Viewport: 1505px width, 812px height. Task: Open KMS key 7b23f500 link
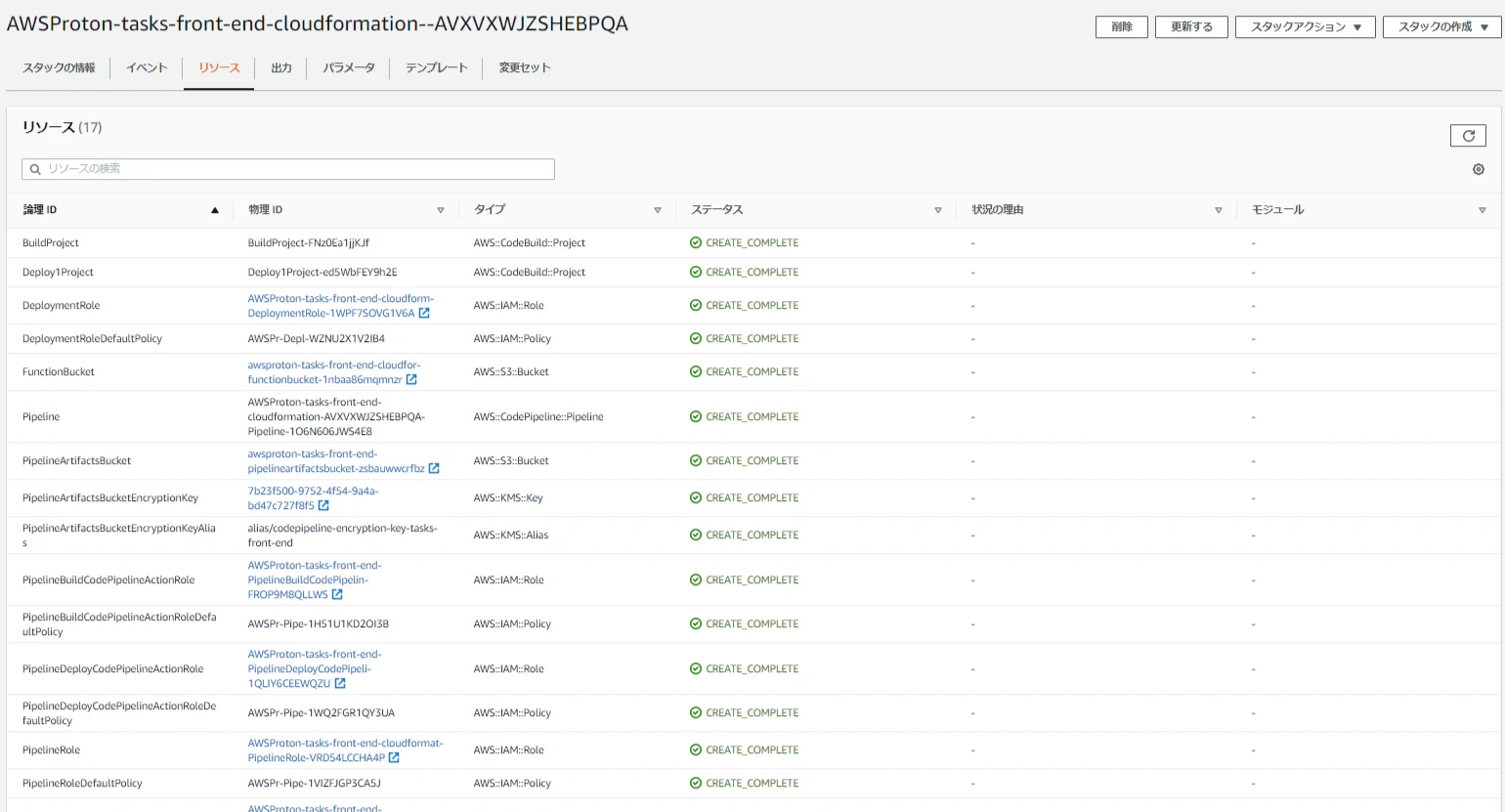313,498
